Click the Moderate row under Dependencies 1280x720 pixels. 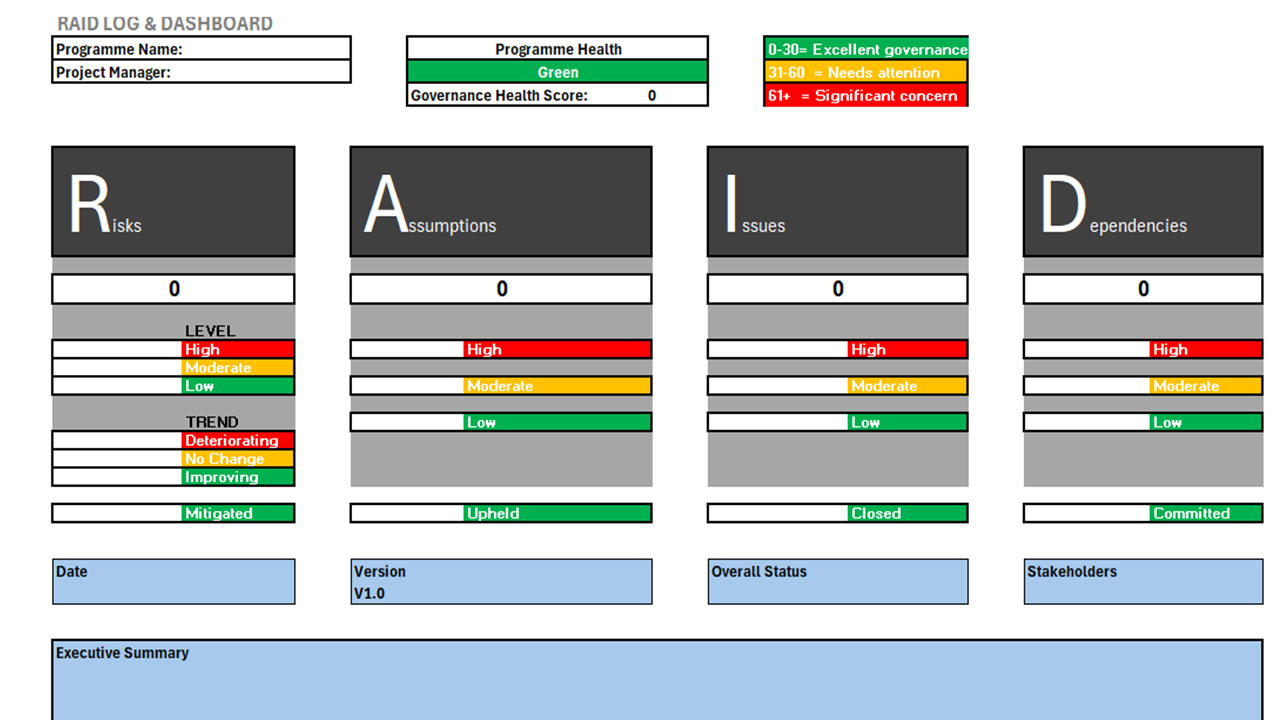(1143, 386)
